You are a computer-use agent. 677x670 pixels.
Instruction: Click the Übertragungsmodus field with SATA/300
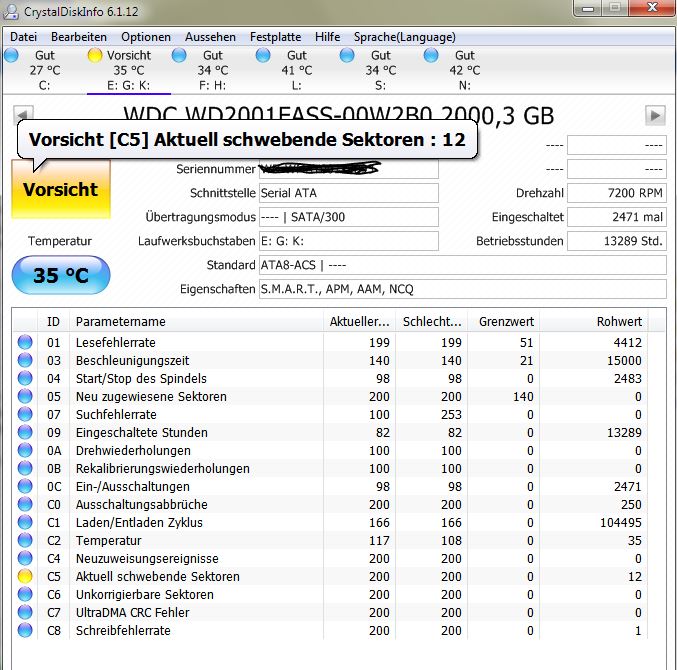(349, 217)
